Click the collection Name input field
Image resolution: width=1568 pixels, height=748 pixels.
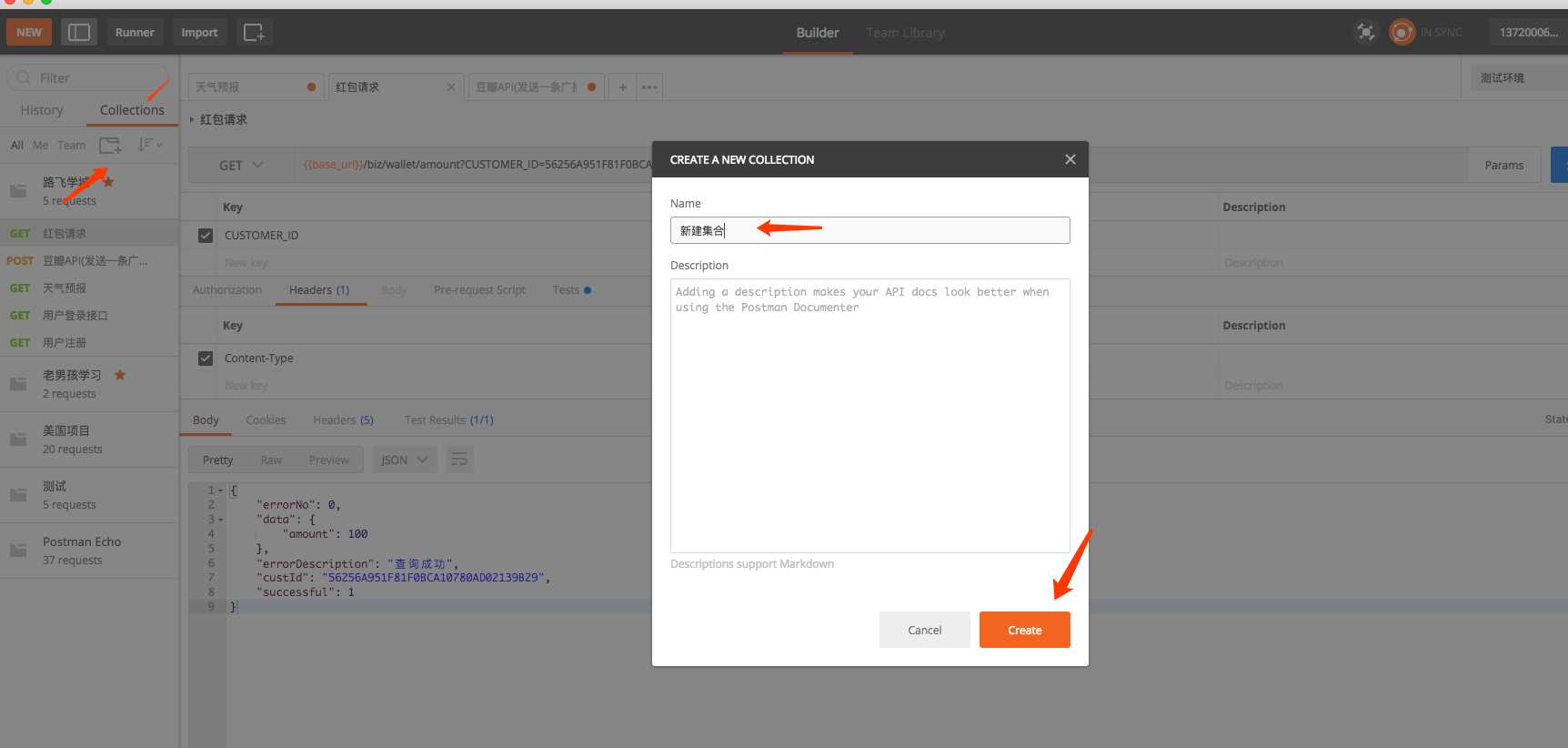click(869, 230)
